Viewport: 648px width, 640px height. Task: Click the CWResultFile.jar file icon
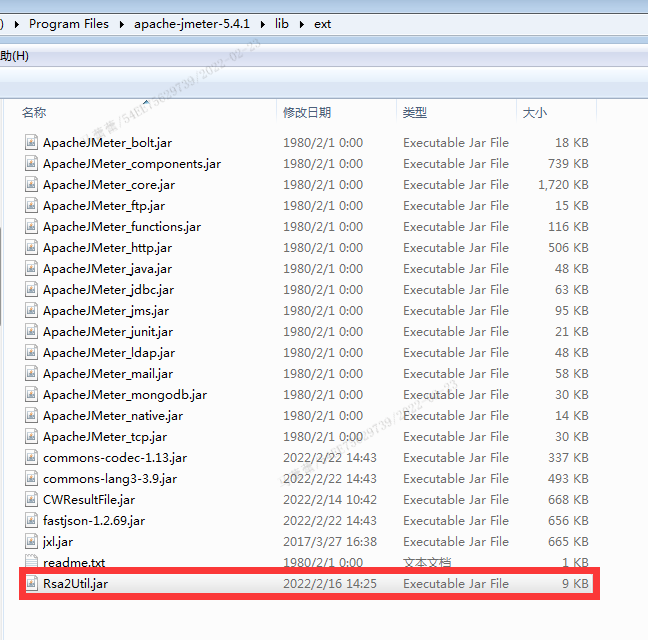tap(31, 500)
